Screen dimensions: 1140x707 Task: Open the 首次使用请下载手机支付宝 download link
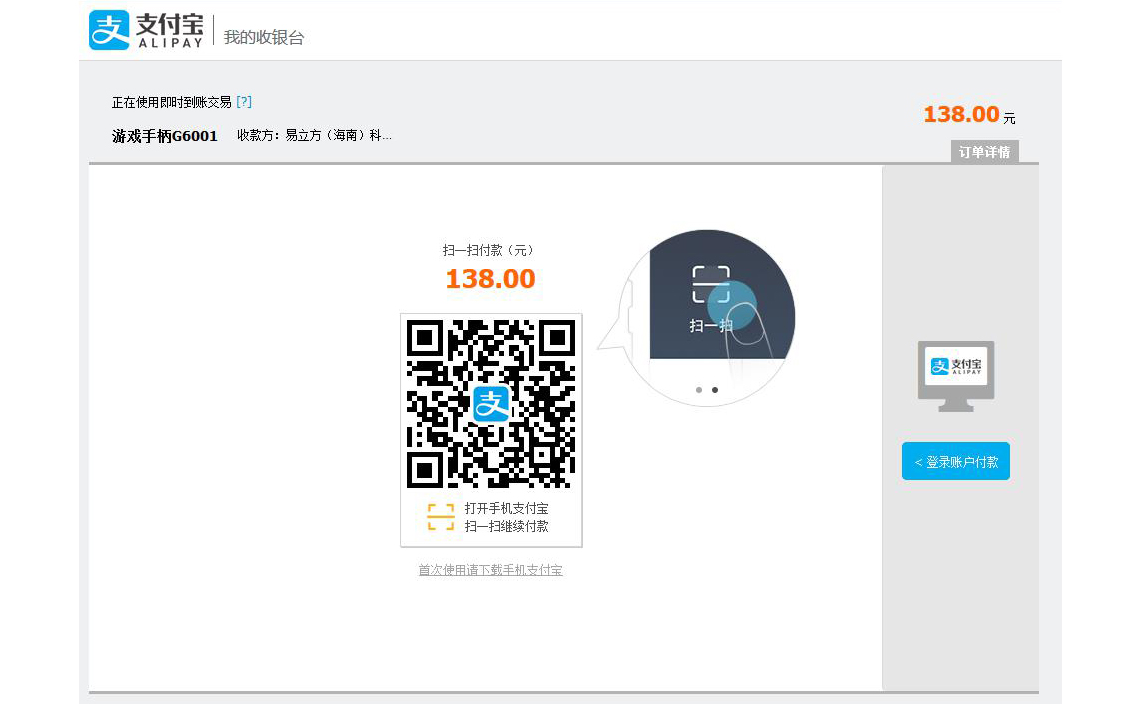tap(491, 570)
